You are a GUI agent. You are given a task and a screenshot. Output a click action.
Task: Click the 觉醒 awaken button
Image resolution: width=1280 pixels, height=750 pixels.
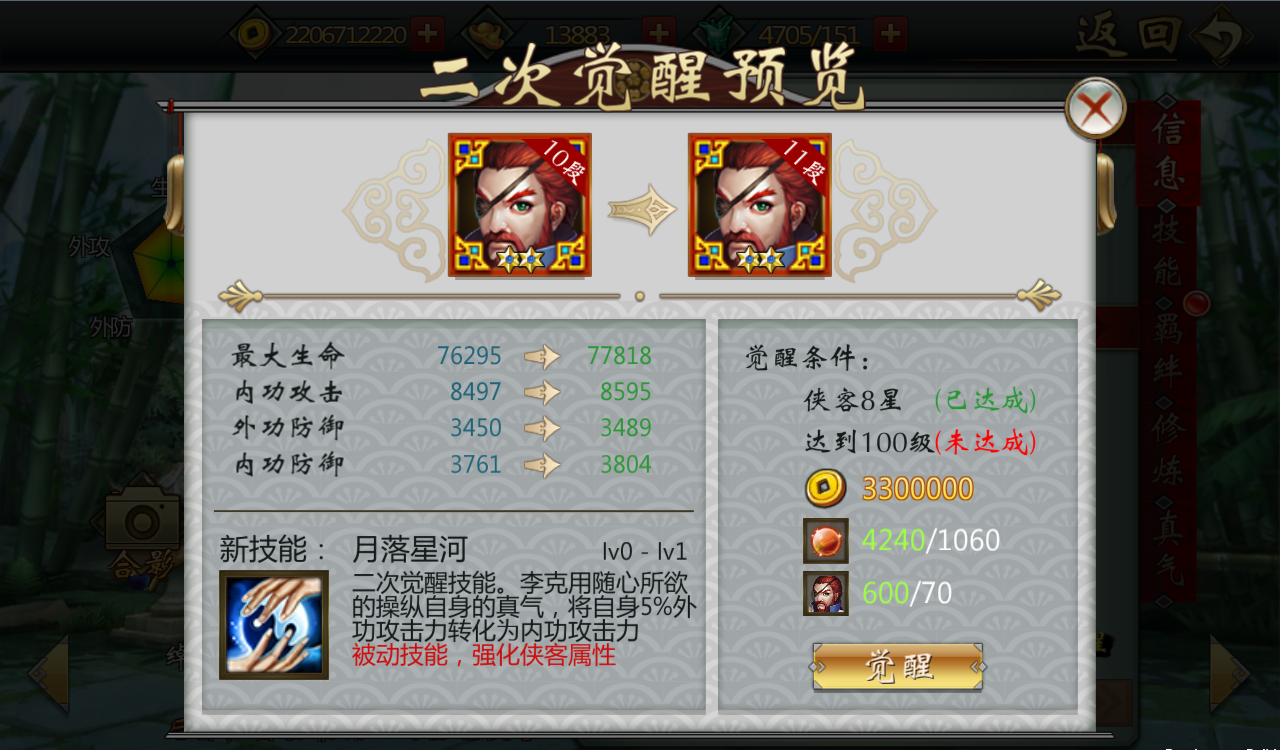point(898,667)
